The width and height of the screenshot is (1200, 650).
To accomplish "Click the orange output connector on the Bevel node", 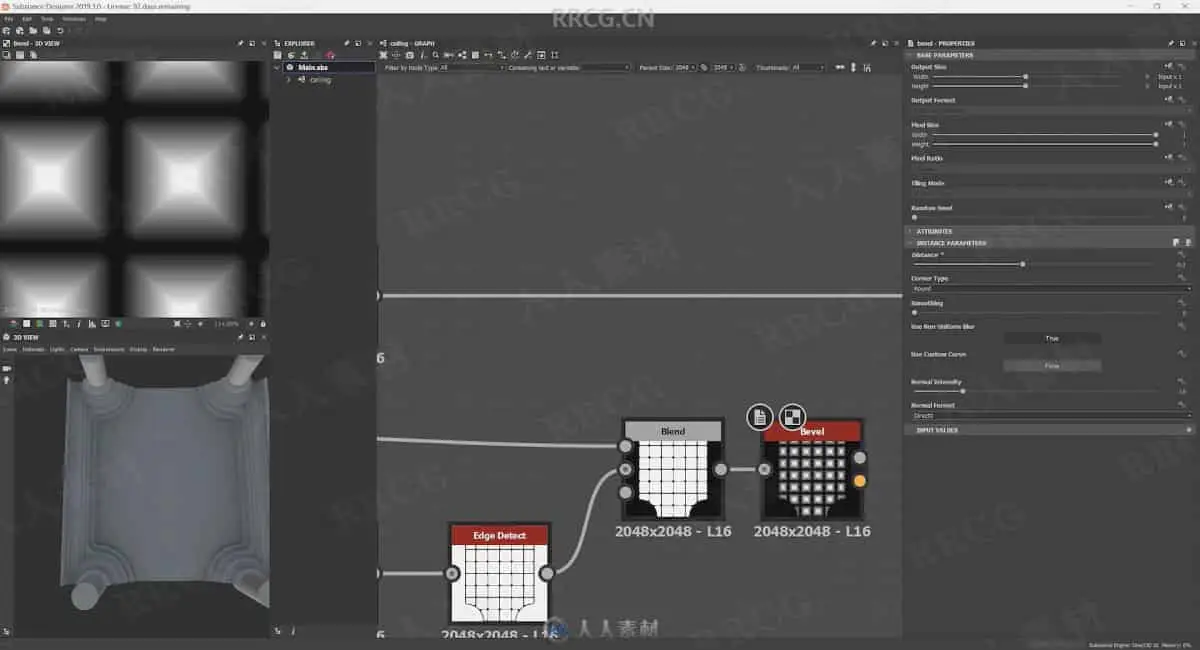I will (x=859, y=482).
